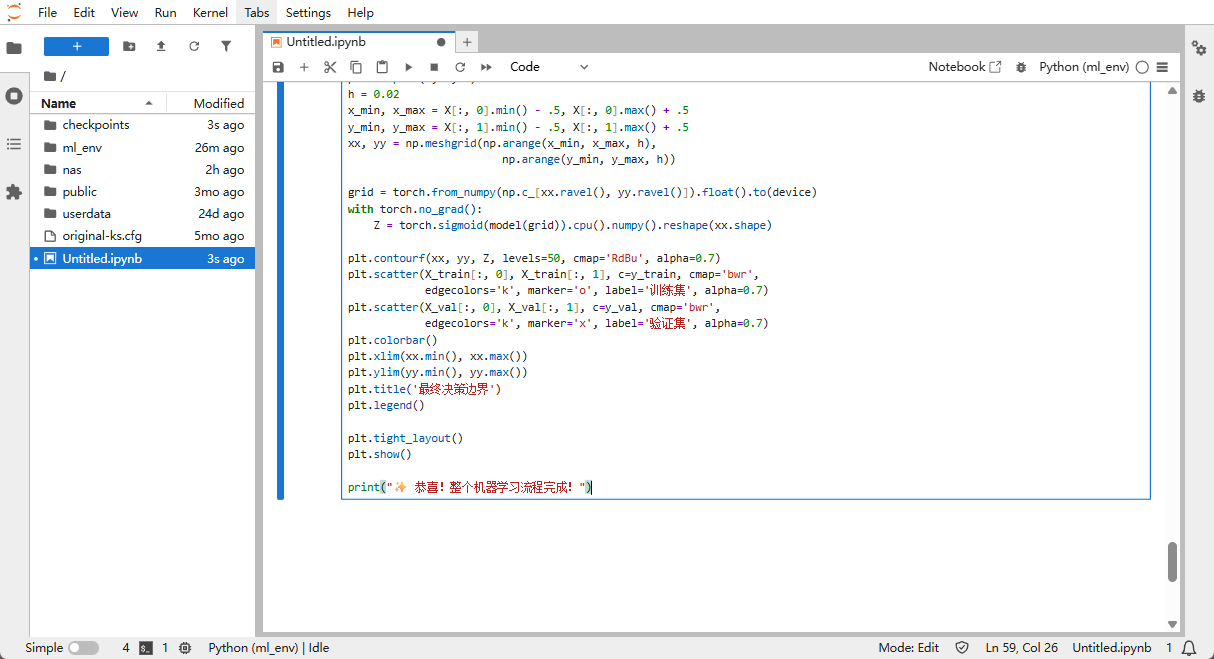Open the Edit menu
This screenshot has height=659, width=1214.
pos(84,13)
